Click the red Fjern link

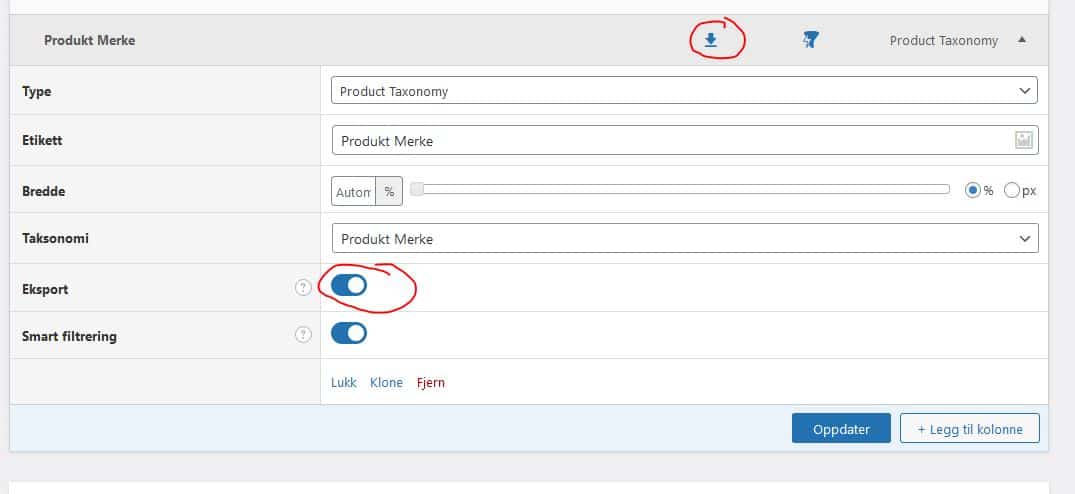point(431,382)
